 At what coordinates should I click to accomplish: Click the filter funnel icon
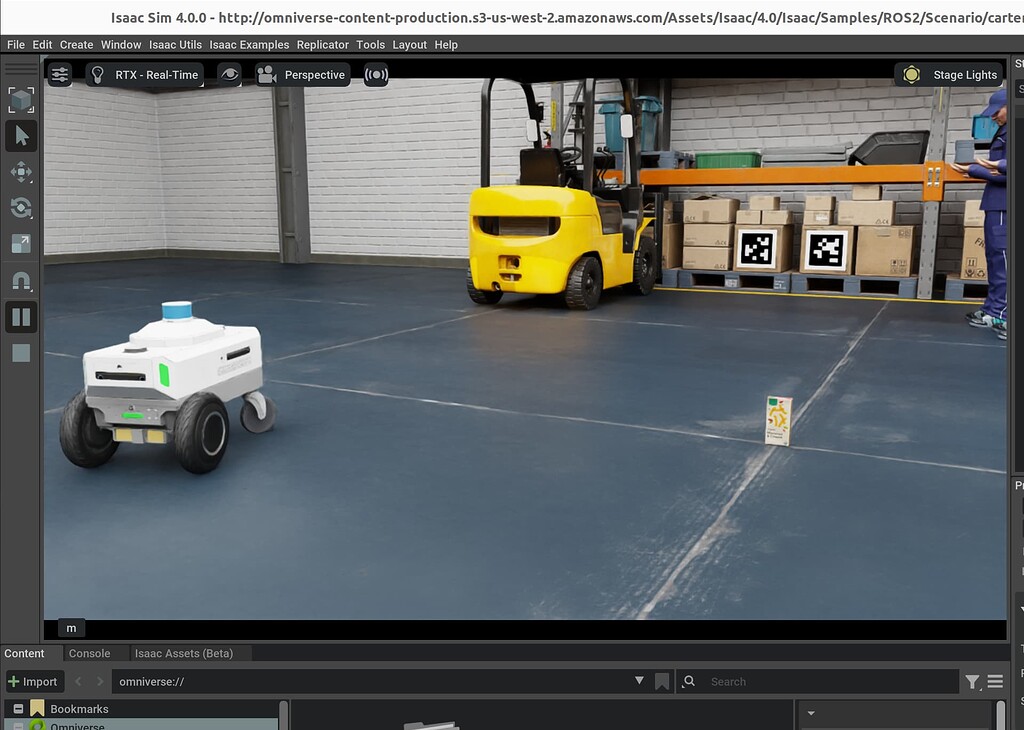coord(972,682)
